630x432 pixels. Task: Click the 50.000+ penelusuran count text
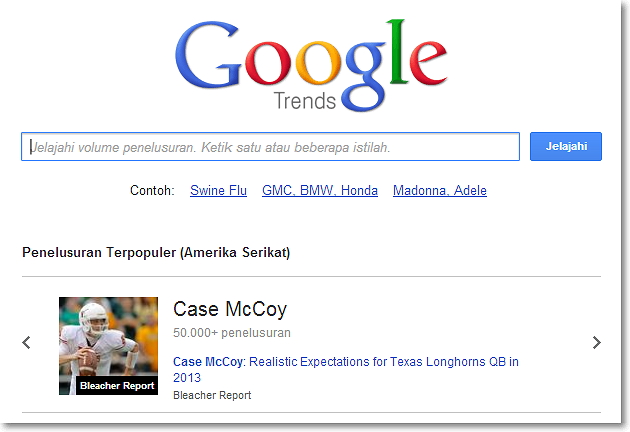pos(232,333)
